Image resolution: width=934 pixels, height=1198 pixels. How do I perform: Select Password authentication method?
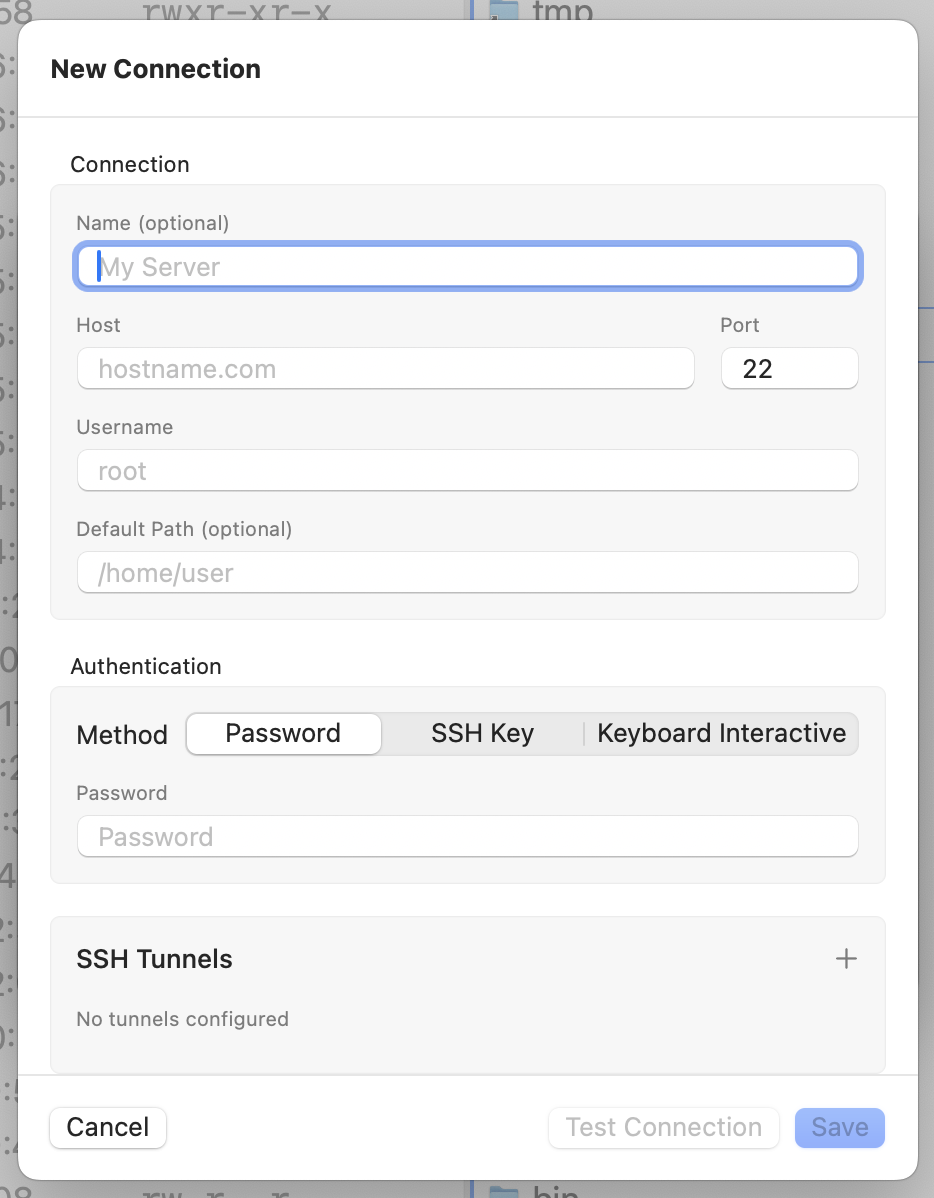click(284, 734)
